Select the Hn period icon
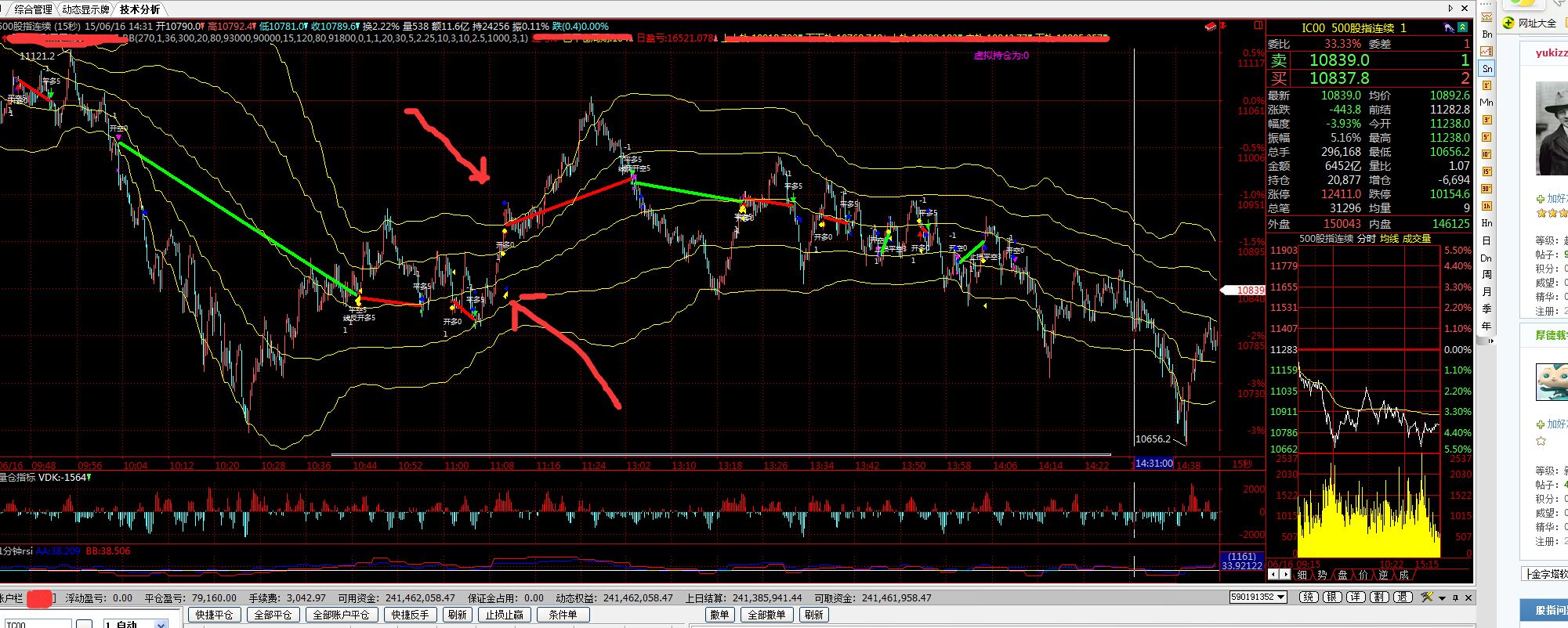This screenshot has width=1568, height=628. pos(1487,222)
